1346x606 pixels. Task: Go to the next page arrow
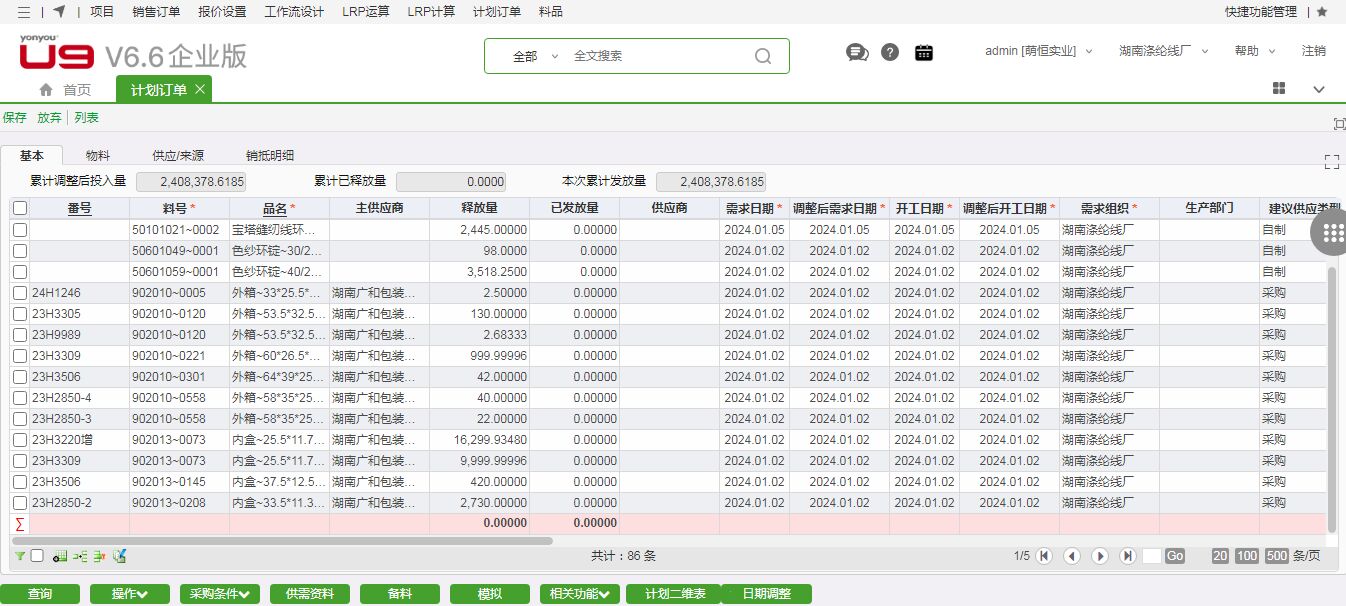coord(1100,556)
